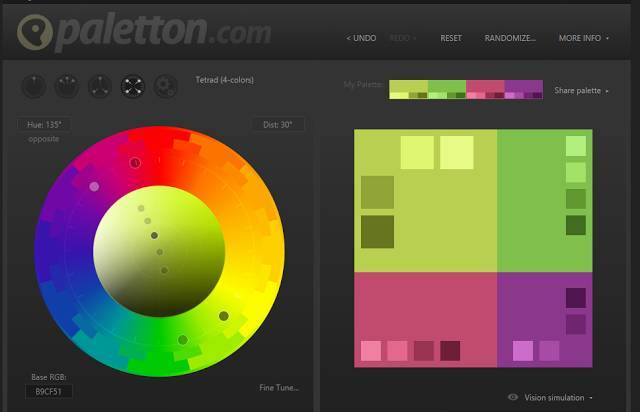Click the light violet hue handle on wheel
The height and width of the screenshot is (412, 640).
tap(94, 187)
